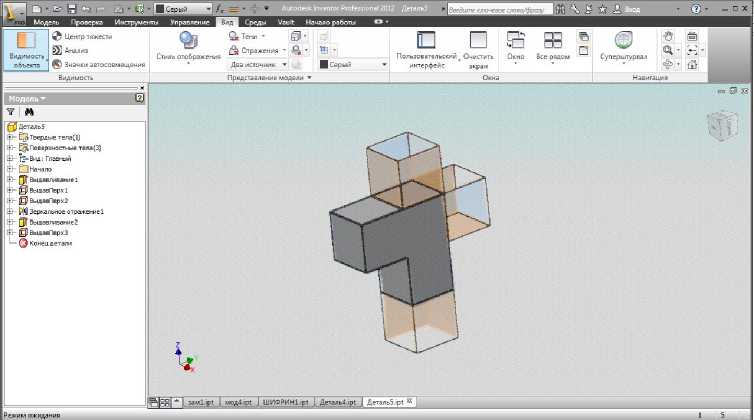Expand Твердые тела(1) node
This screenshot has height=420, width=754.
point(10,137)
